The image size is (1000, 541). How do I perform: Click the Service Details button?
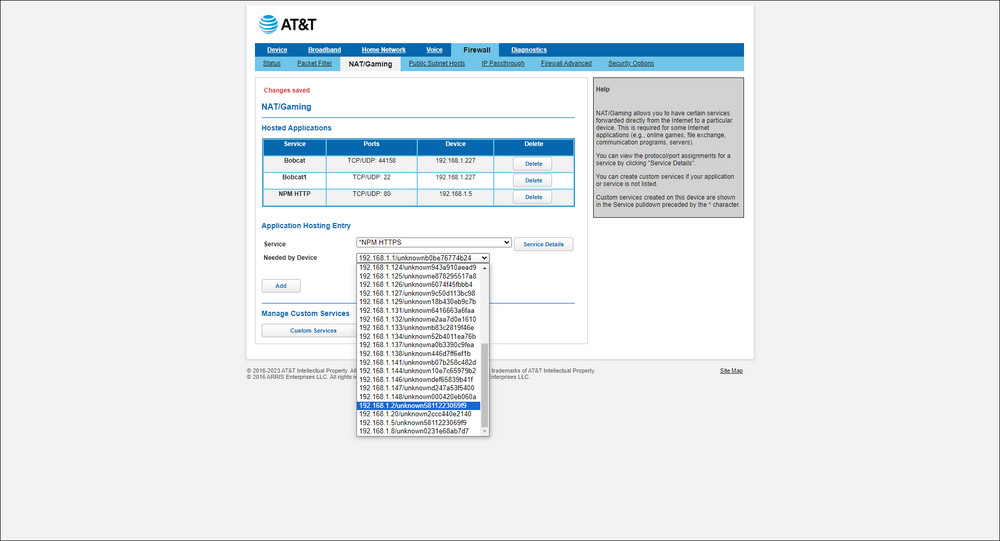pos(543,244)
